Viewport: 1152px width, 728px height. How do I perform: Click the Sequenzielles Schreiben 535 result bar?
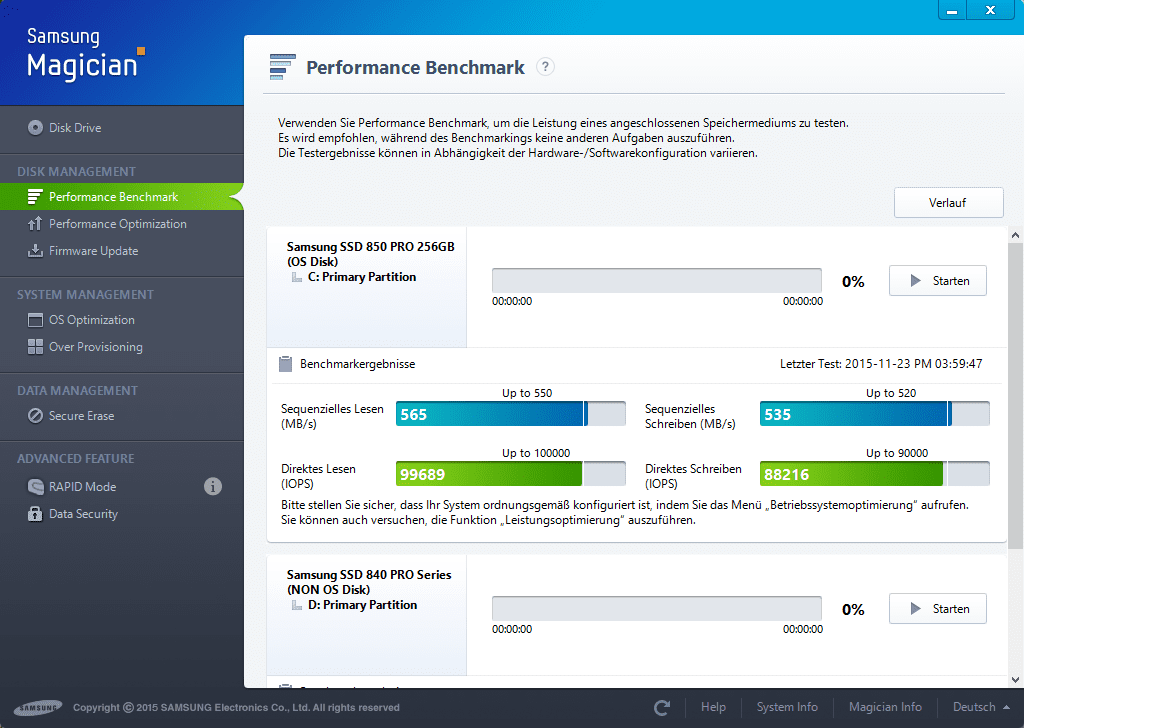pyautogui.click(x=874, y=414)
